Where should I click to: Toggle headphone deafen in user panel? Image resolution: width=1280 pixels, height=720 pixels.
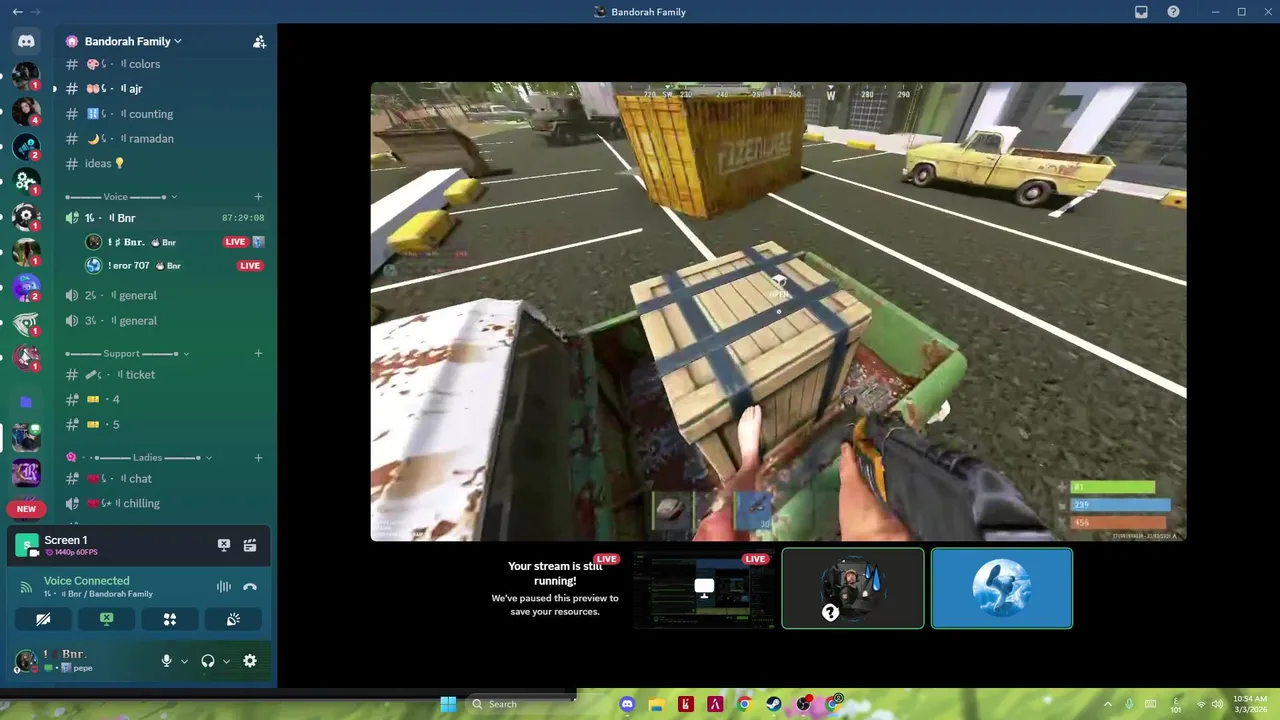coord(208,661)
